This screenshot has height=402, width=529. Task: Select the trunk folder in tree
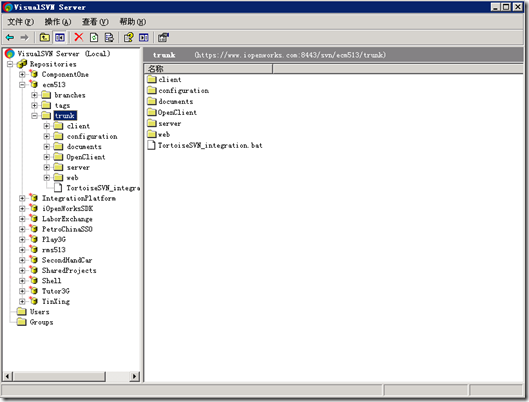(65, 116)
